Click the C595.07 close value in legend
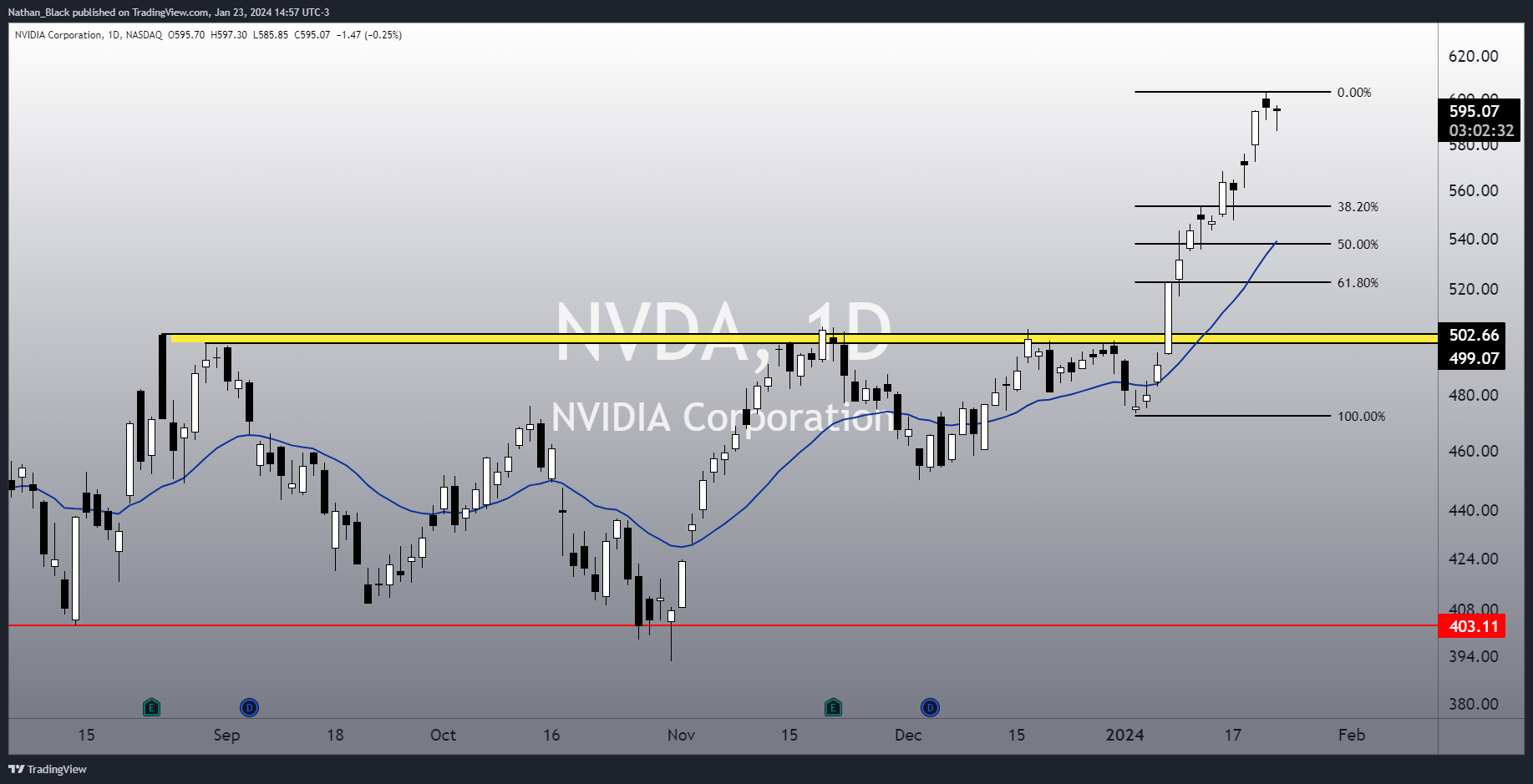The image size is (1533, 784). click(x=312, y=35)
